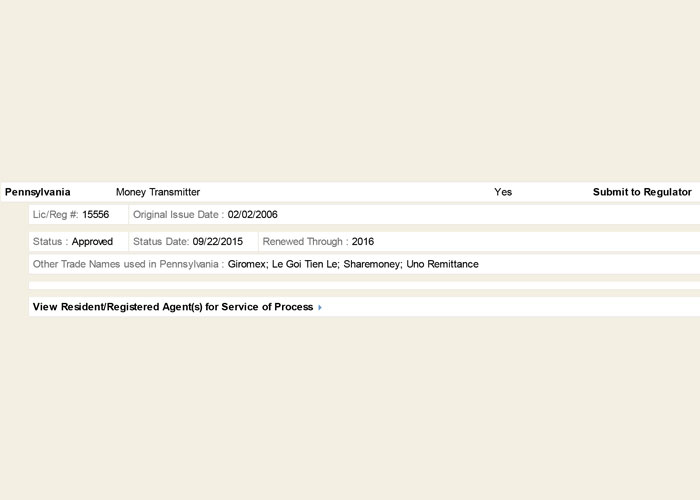Click the Other Trade Names used in Pennsylvania label
Screen dimensions: 700x500
click(128, 264)
